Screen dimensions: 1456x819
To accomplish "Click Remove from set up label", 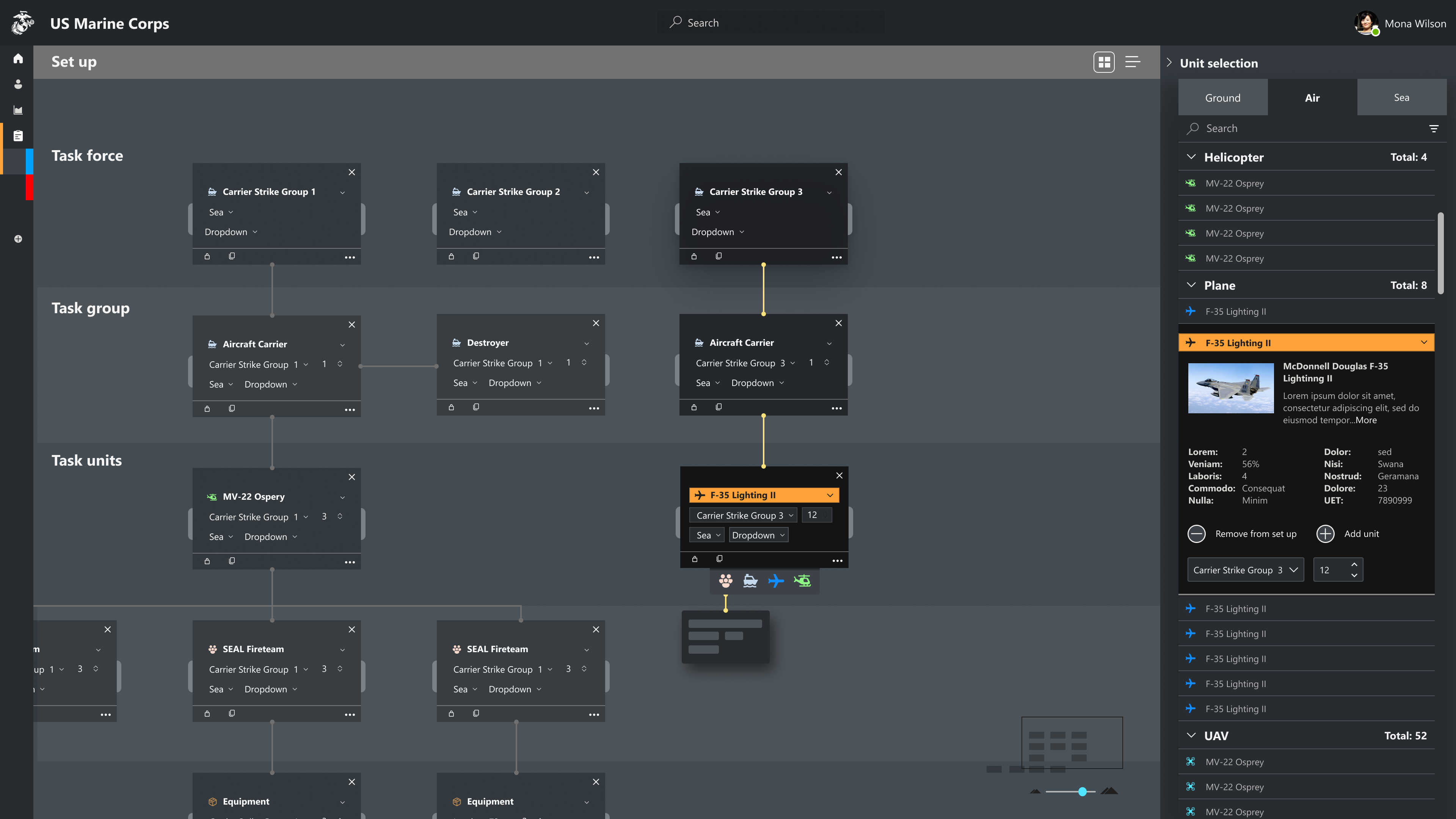I will pos(1255,534).
